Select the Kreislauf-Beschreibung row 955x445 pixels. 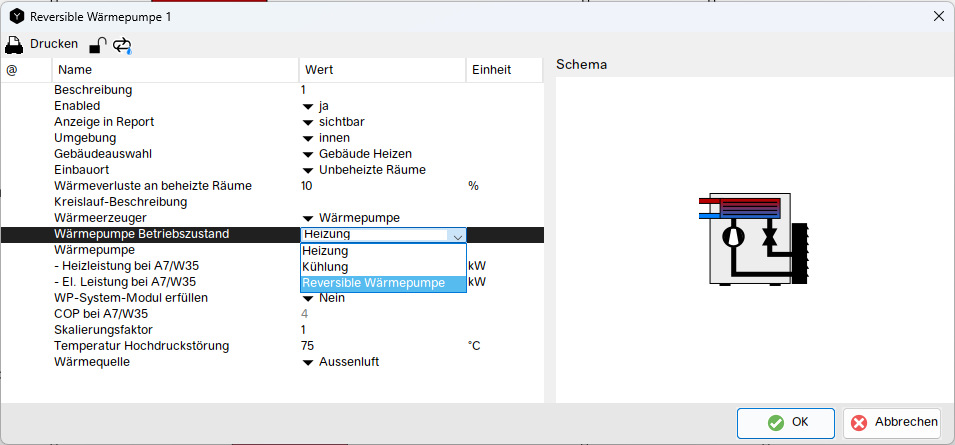click(x=121, y=201)
